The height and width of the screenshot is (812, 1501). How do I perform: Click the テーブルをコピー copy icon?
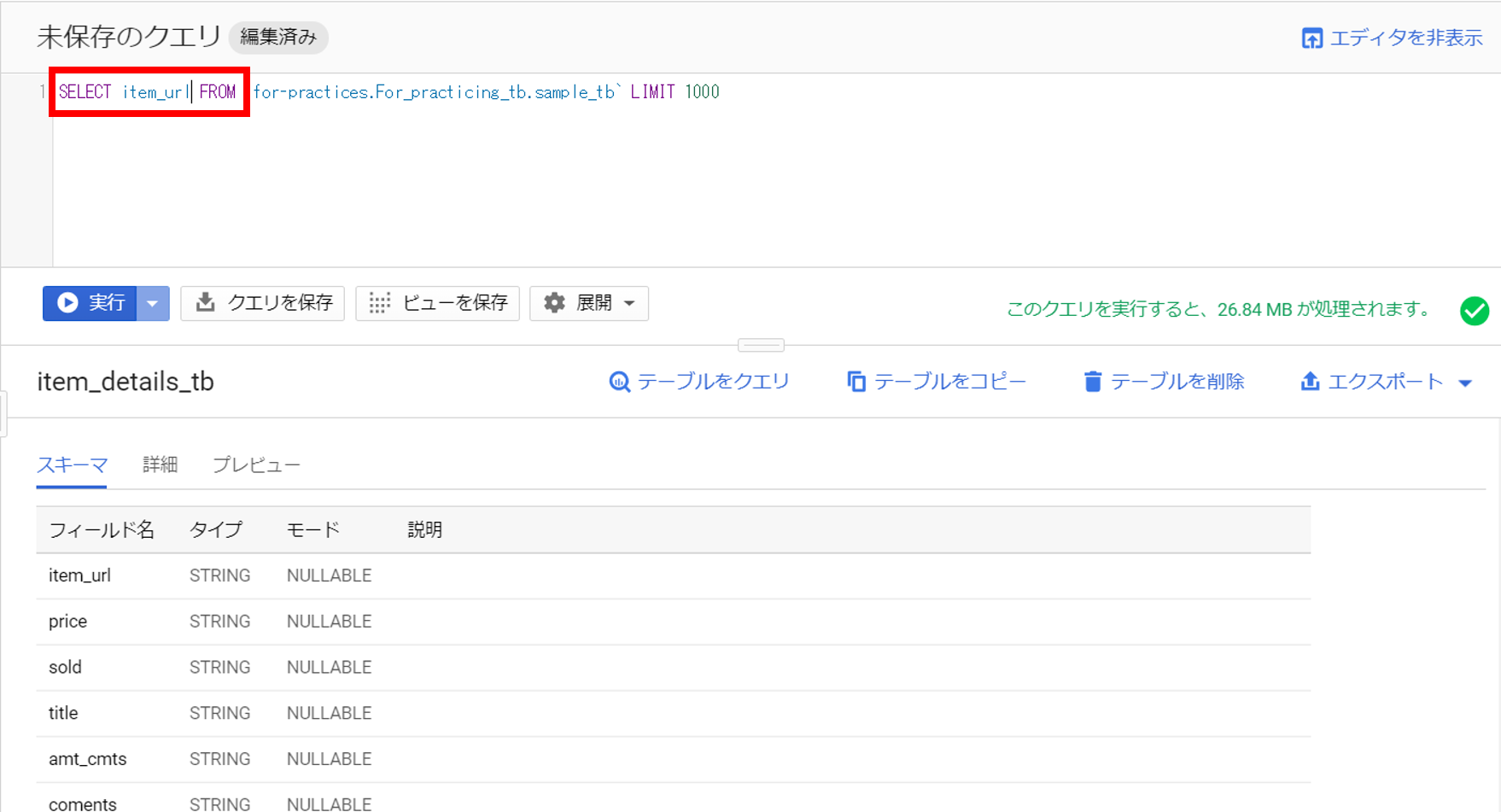click(856, 382)
